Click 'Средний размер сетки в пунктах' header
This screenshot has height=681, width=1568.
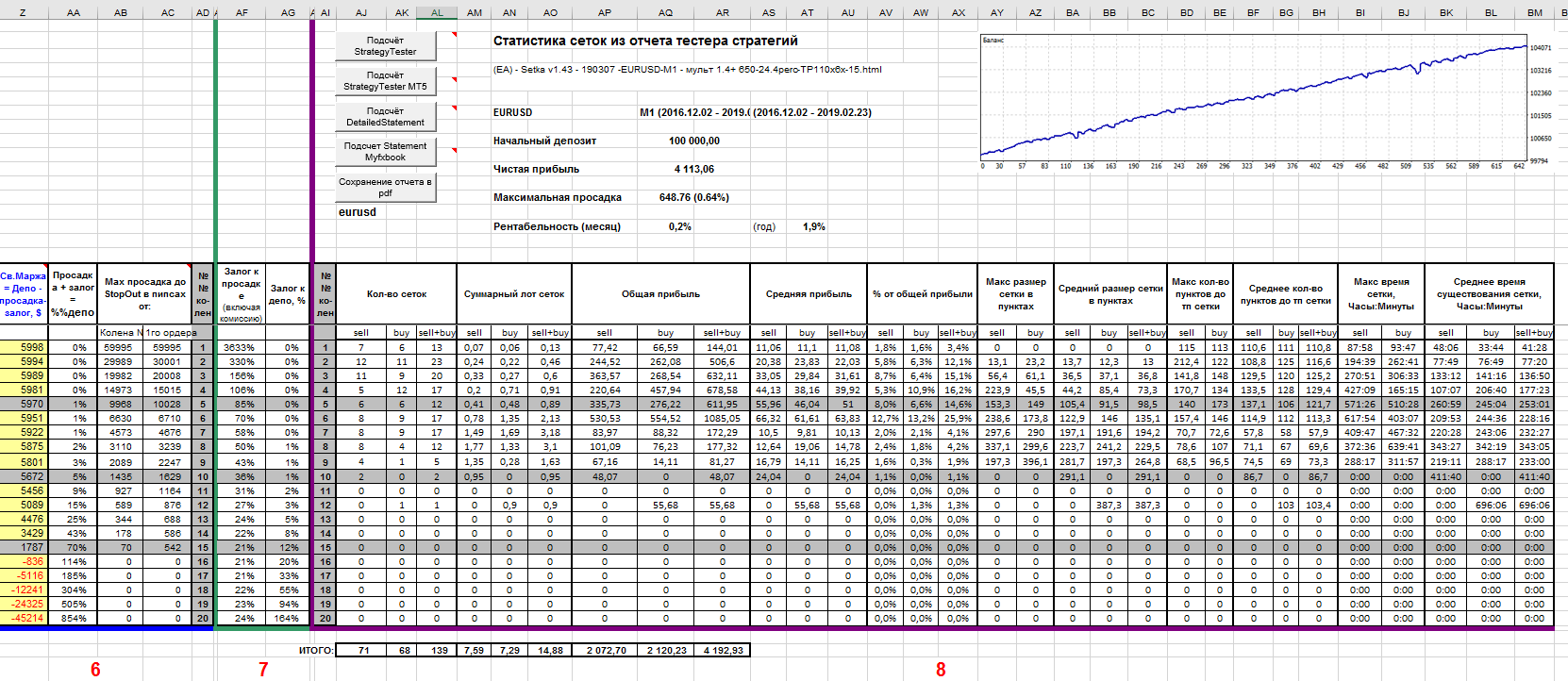click(x=1110, y=294)
